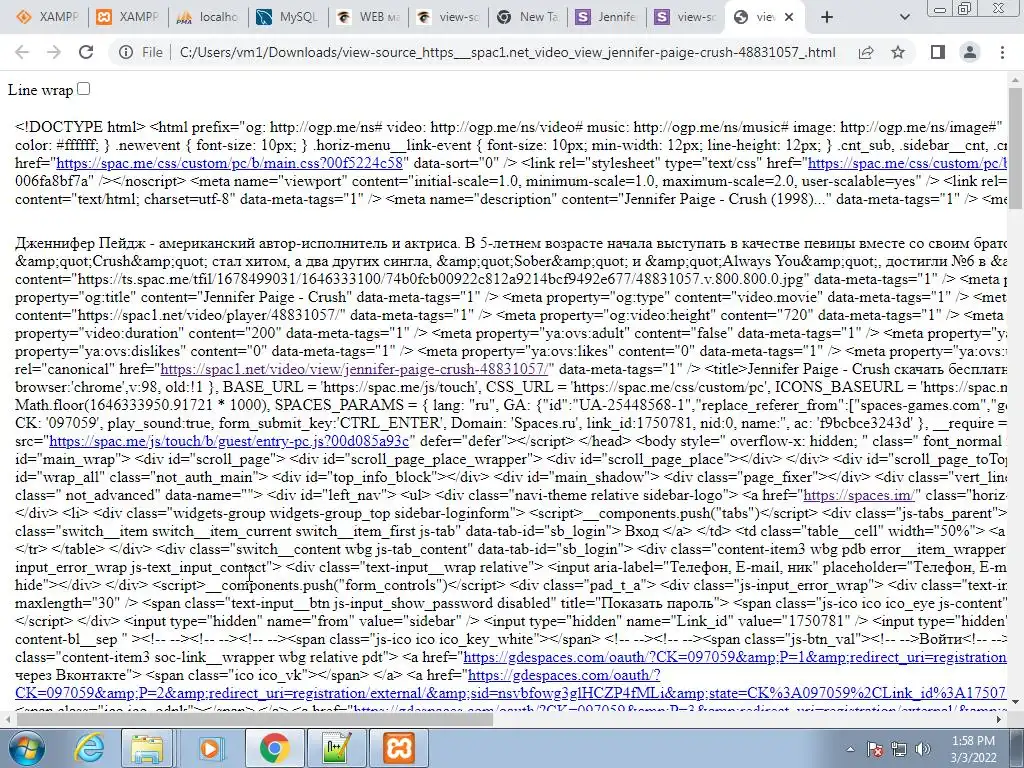
Task: Show hidden tray icons arrow
Action: click(x=850, y=749)
